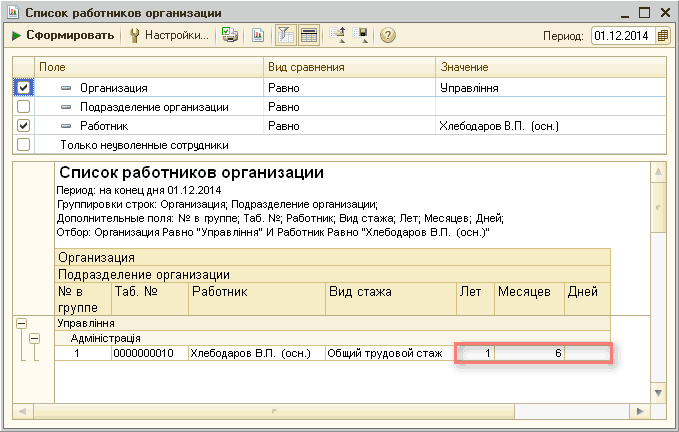Click the save settings icon

pos(360,35)
